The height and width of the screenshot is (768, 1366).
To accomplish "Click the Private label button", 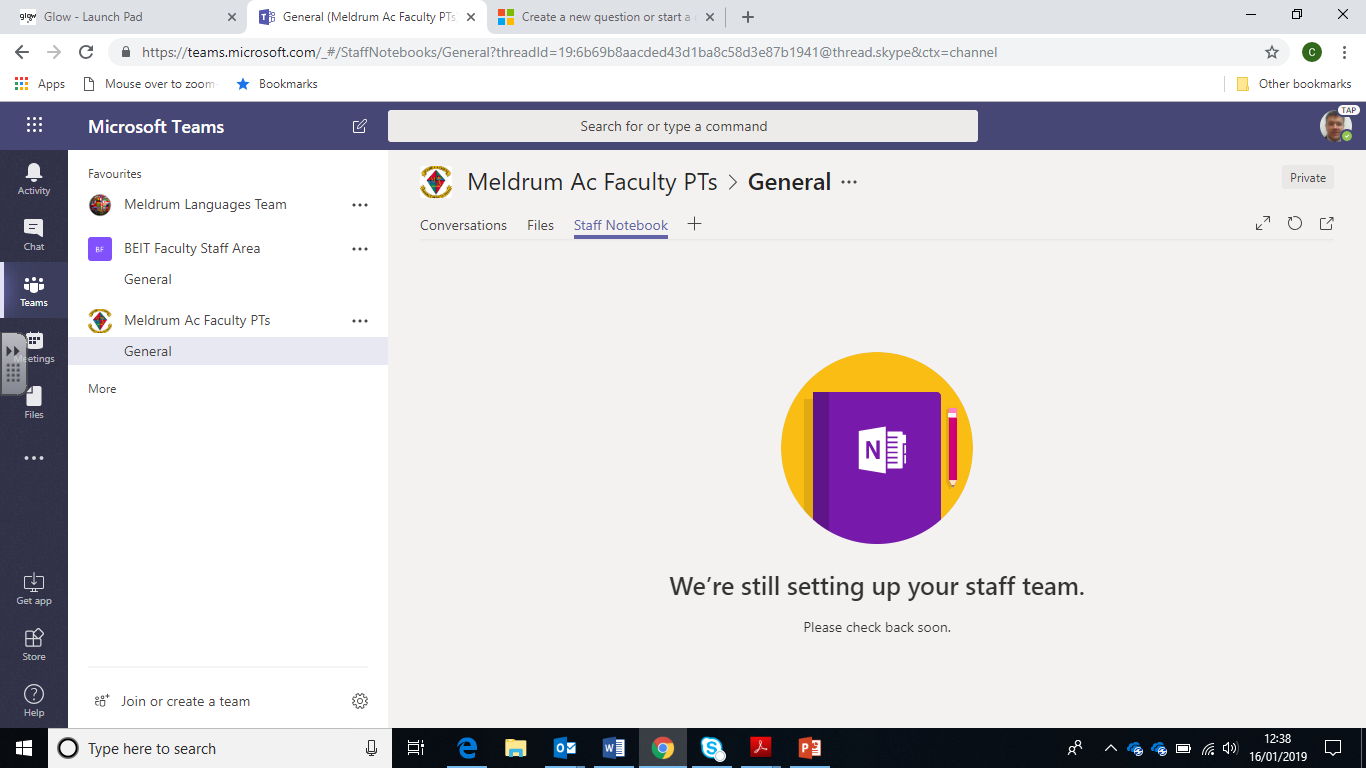I will pos(1308,177).
